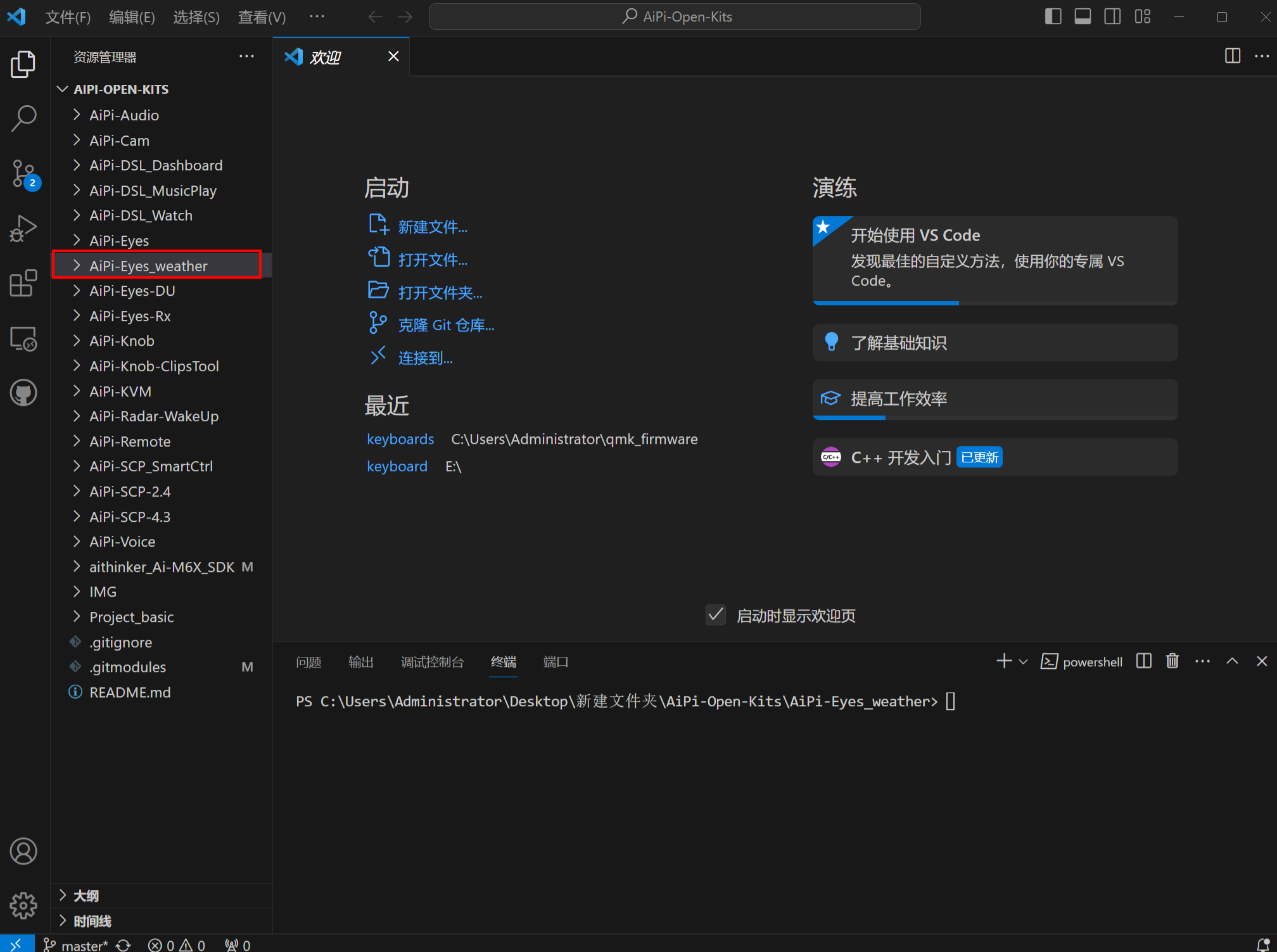Close the terminal panel
The width and height of the screenshot is (1277, 952).
click(1262, 661)
